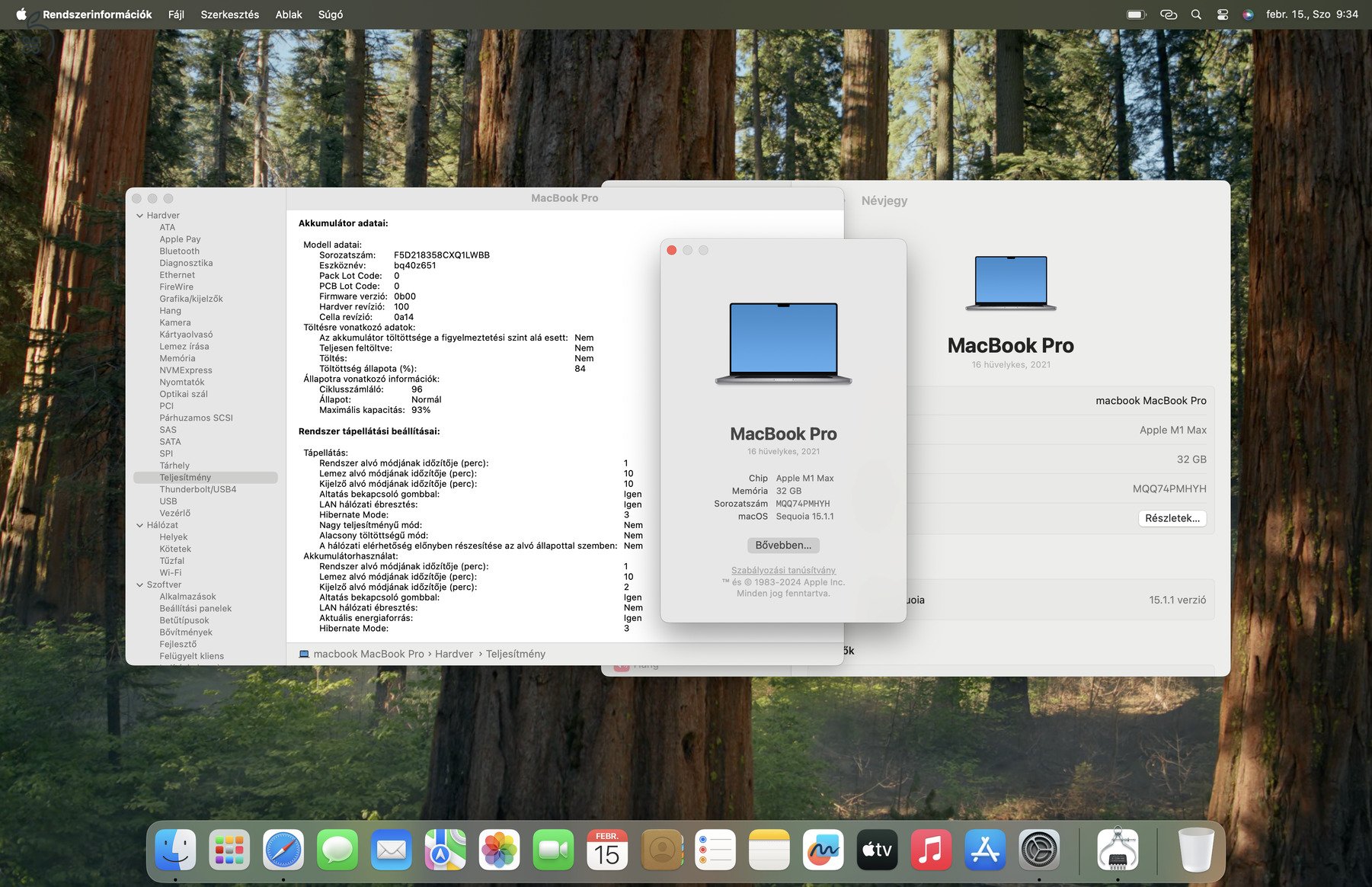Open the Fájl menu
This screenshot has width=1372, height=887.
(176, 14)
